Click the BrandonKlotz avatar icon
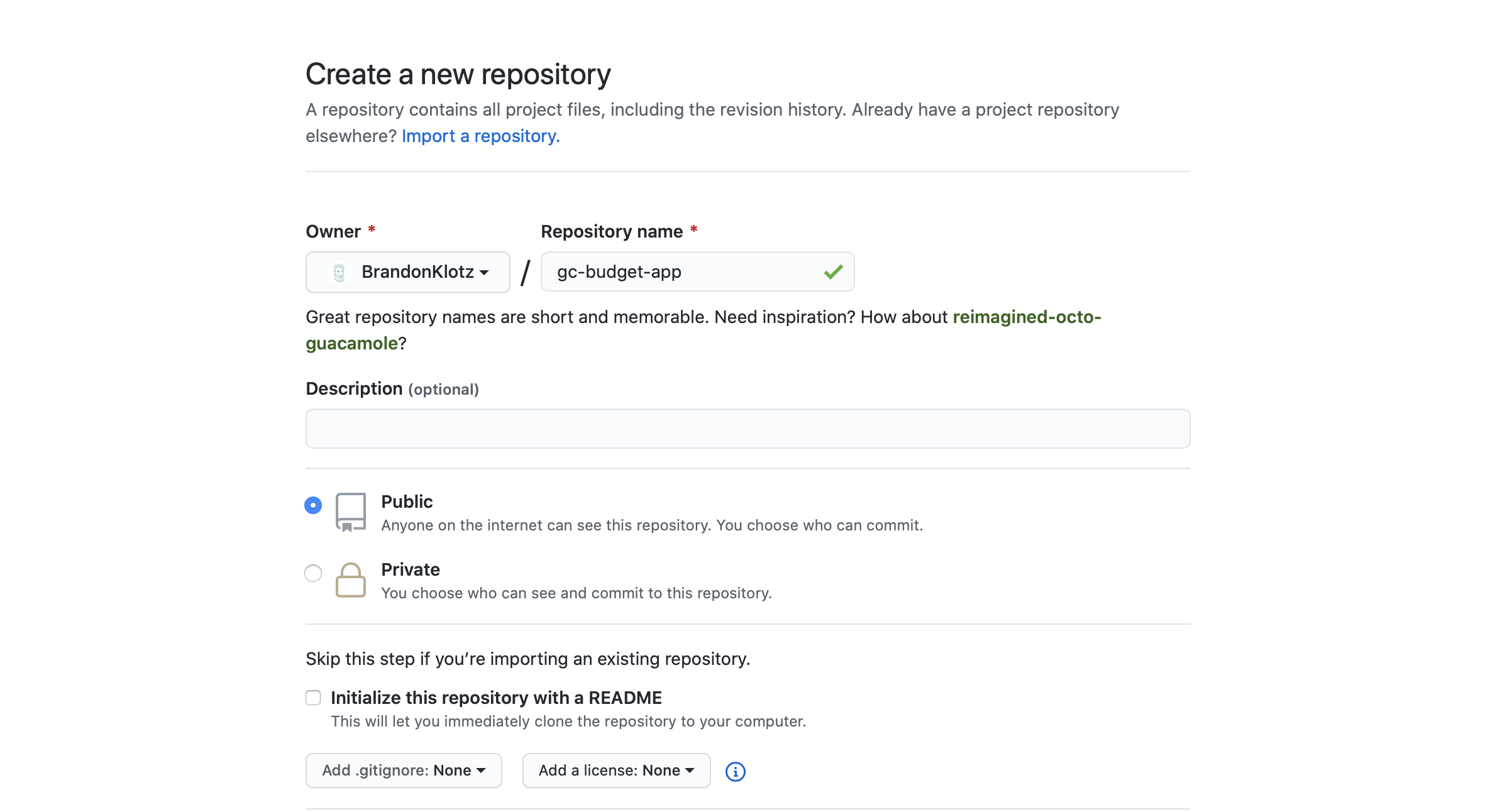The image size is (1490, 812). [339, 272]
